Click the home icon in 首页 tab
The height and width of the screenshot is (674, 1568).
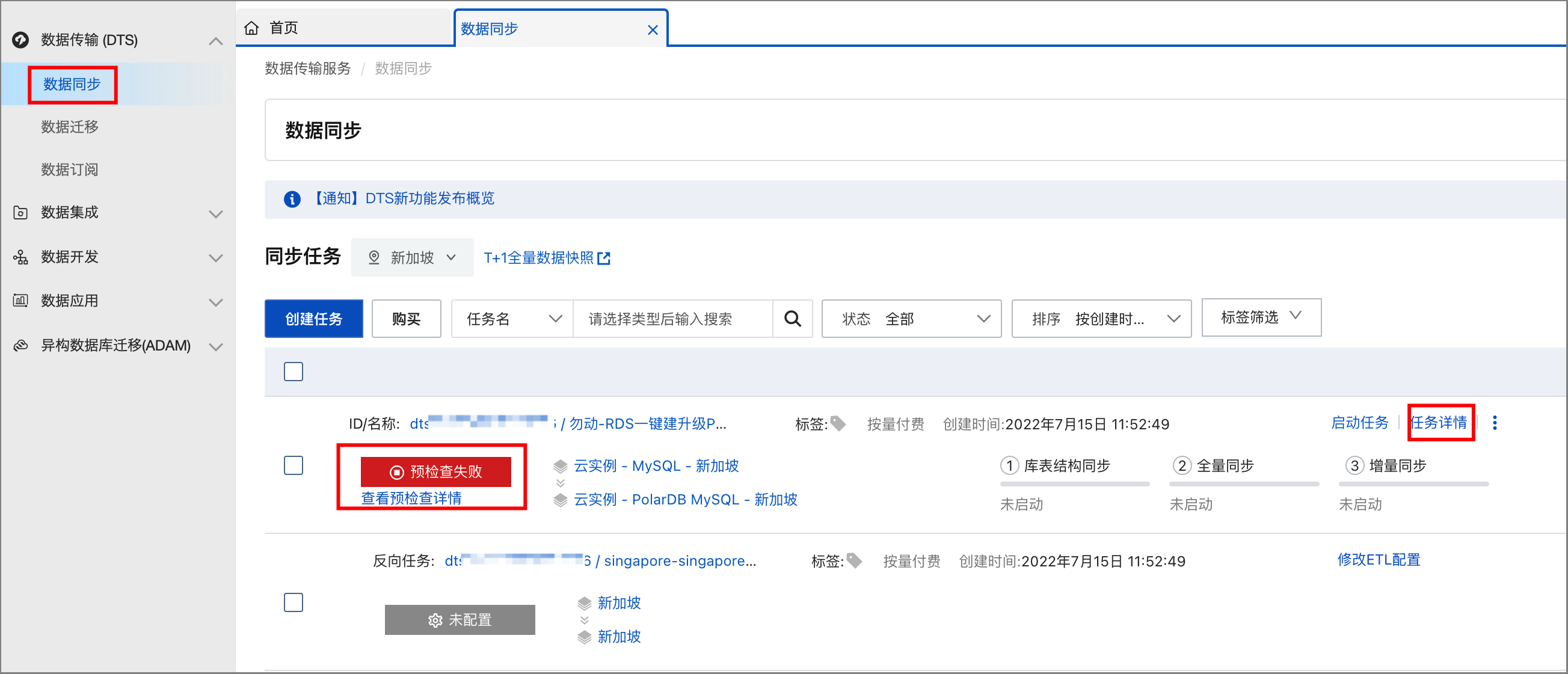(251, 28)
